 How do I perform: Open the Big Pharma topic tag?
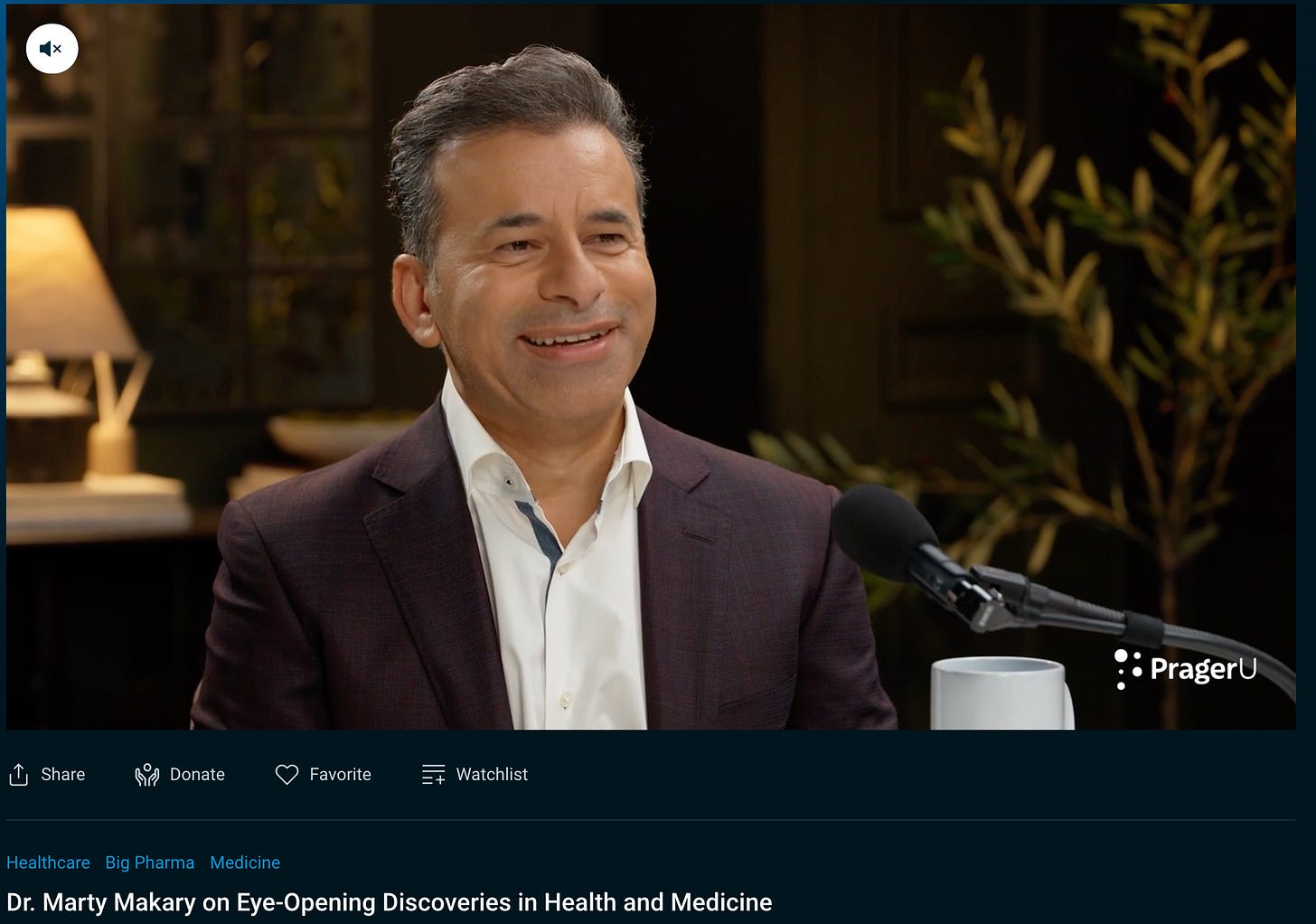pyautogui.click(x=150, y=863)
